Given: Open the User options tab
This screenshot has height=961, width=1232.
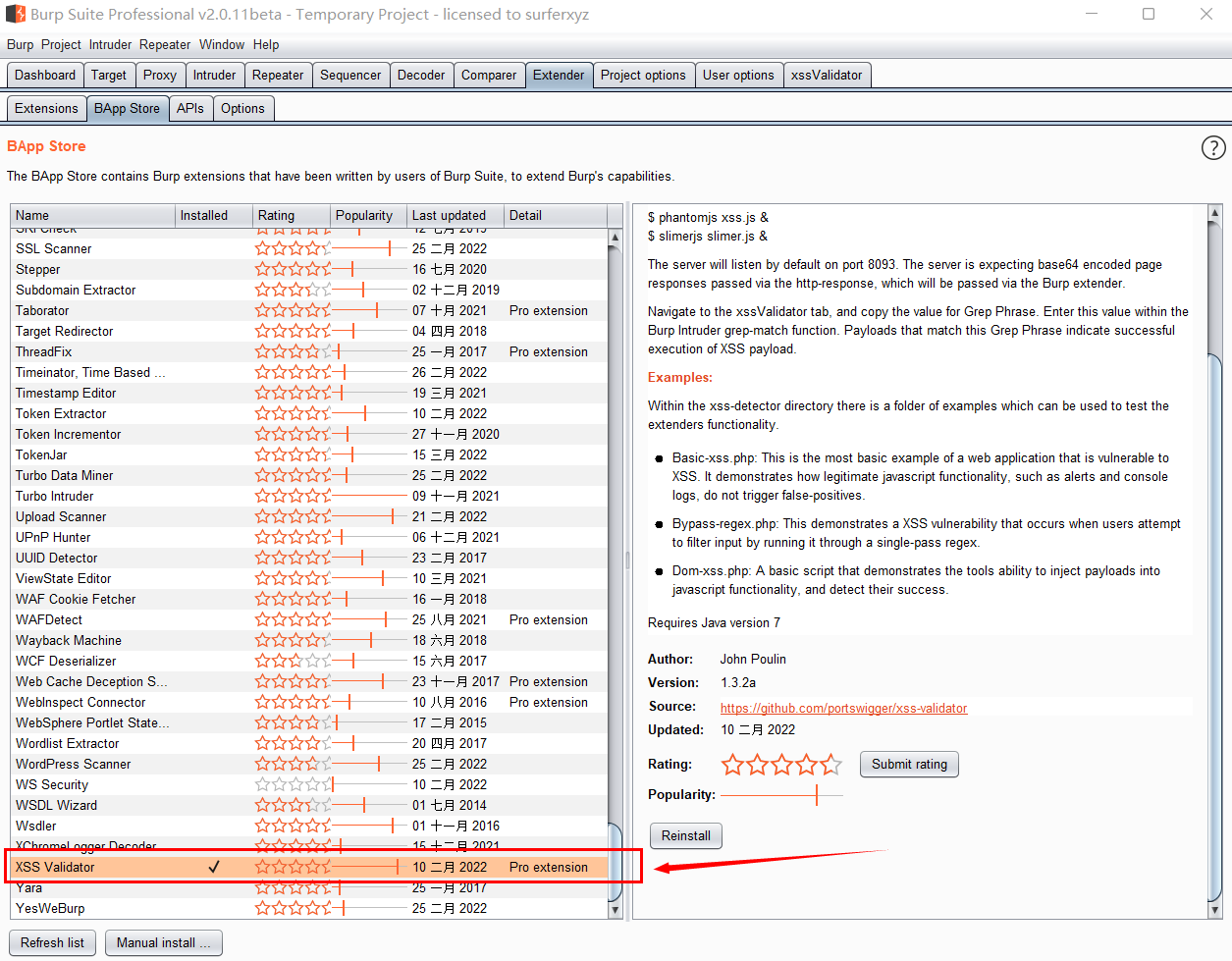Looking at the screenshot, I should pyautogui.click(x=738, y=75).
